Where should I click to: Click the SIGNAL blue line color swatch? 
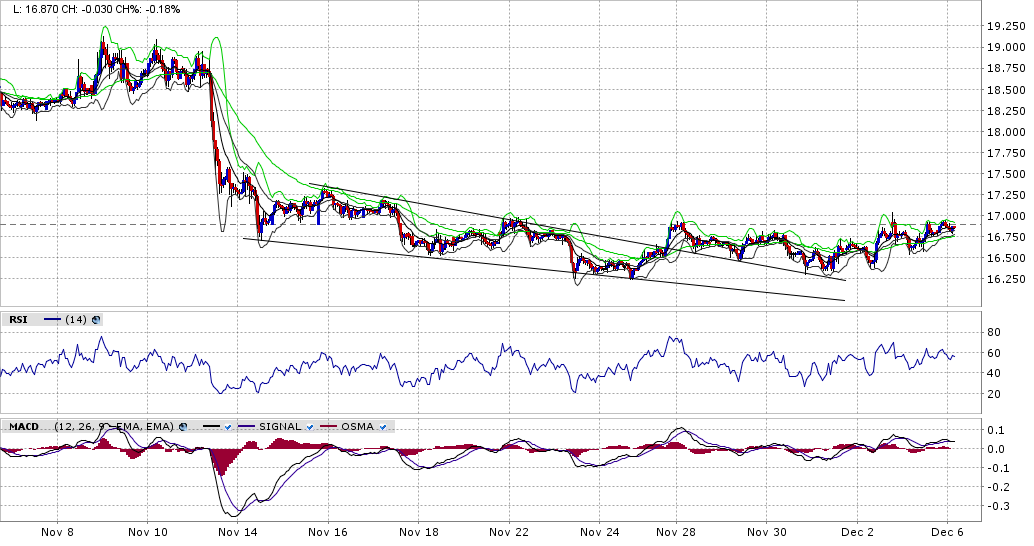(247, 427)
